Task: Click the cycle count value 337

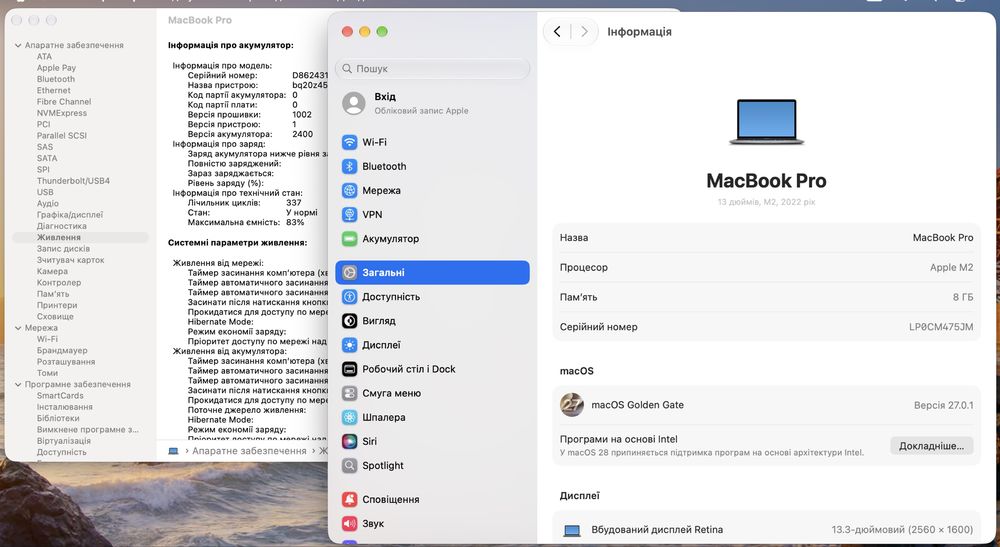Action: [293, 203]
